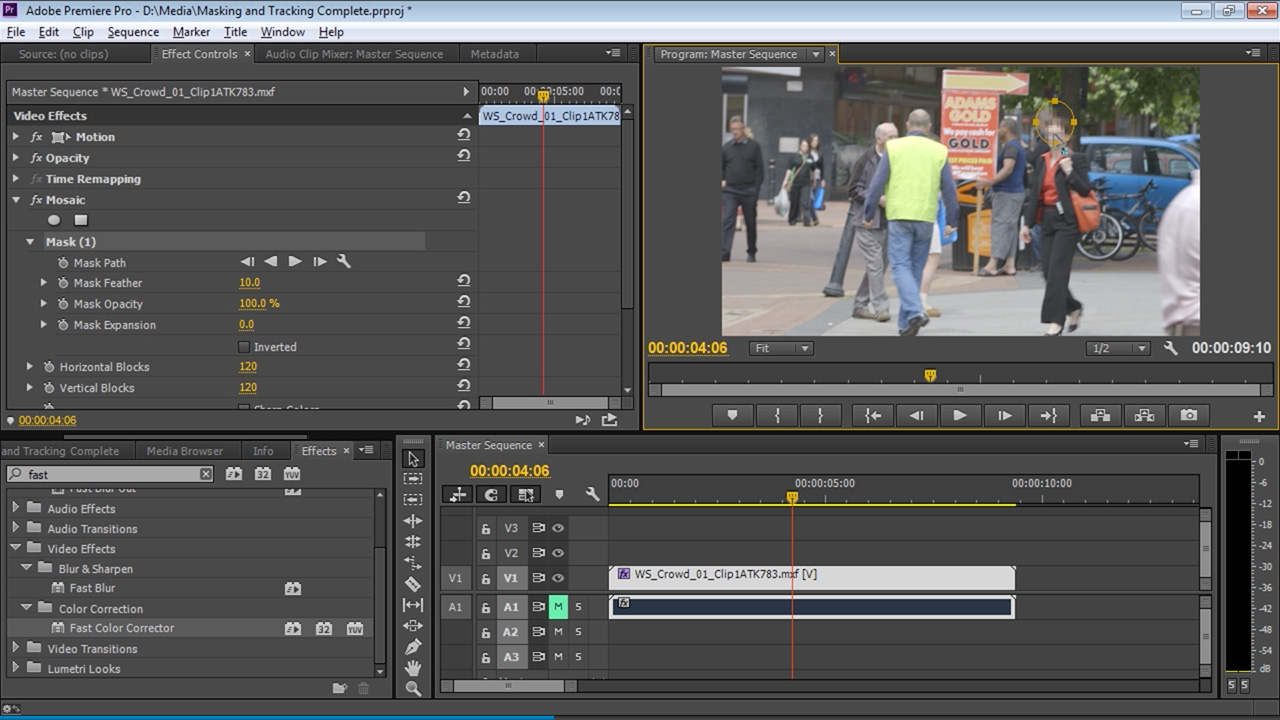The width and height of the screenshot is (1280, 720).
Task: Open mask tracking method wrench options
Action: pos(344,262)
